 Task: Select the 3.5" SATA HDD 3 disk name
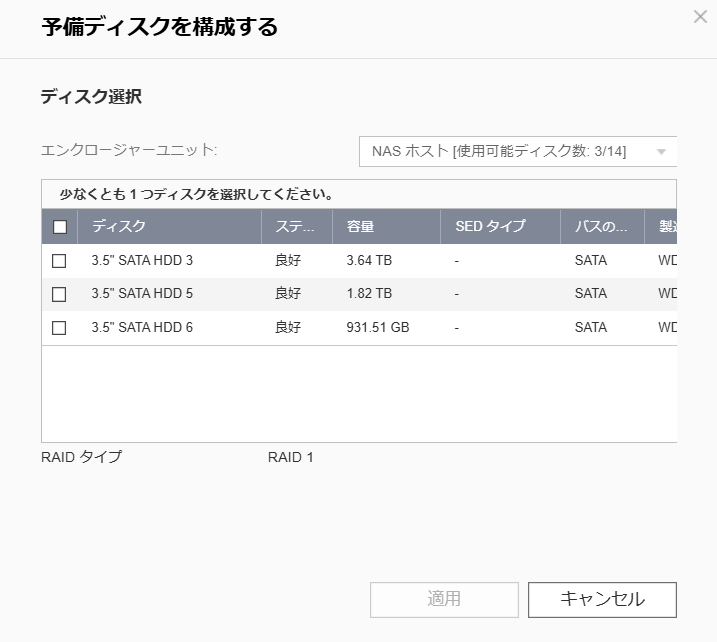pos(142,261)
